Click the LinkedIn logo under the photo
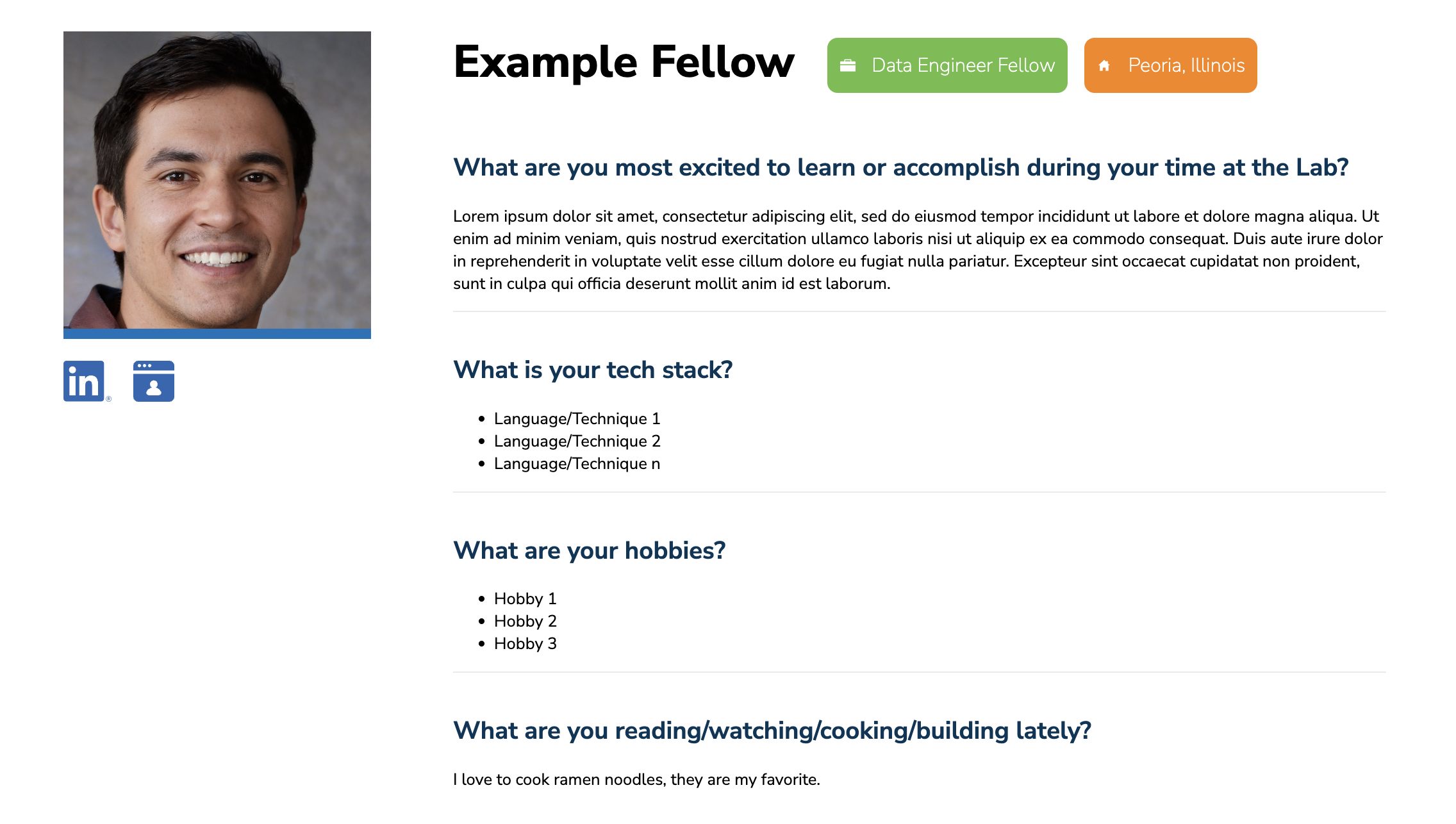The image size is (1456, 824). pos(84,382)
